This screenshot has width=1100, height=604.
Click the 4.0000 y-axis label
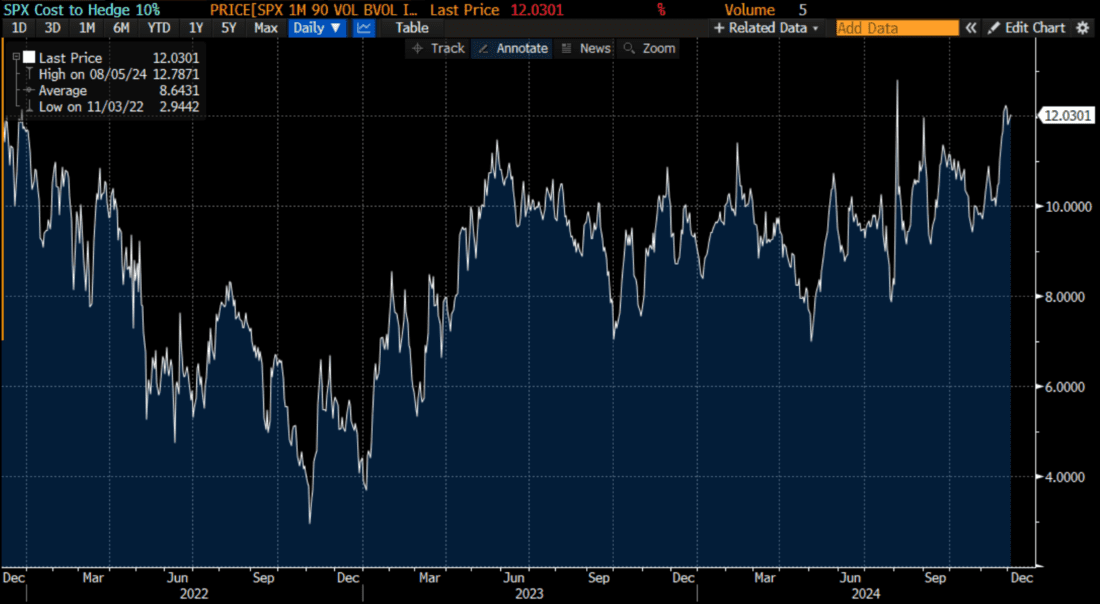pos(1067,477)
